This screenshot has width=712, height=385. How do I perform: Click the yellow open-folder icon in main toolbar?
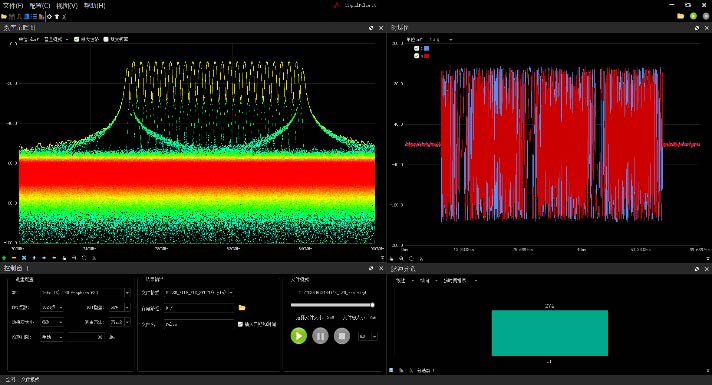click(x=4, y=16)
